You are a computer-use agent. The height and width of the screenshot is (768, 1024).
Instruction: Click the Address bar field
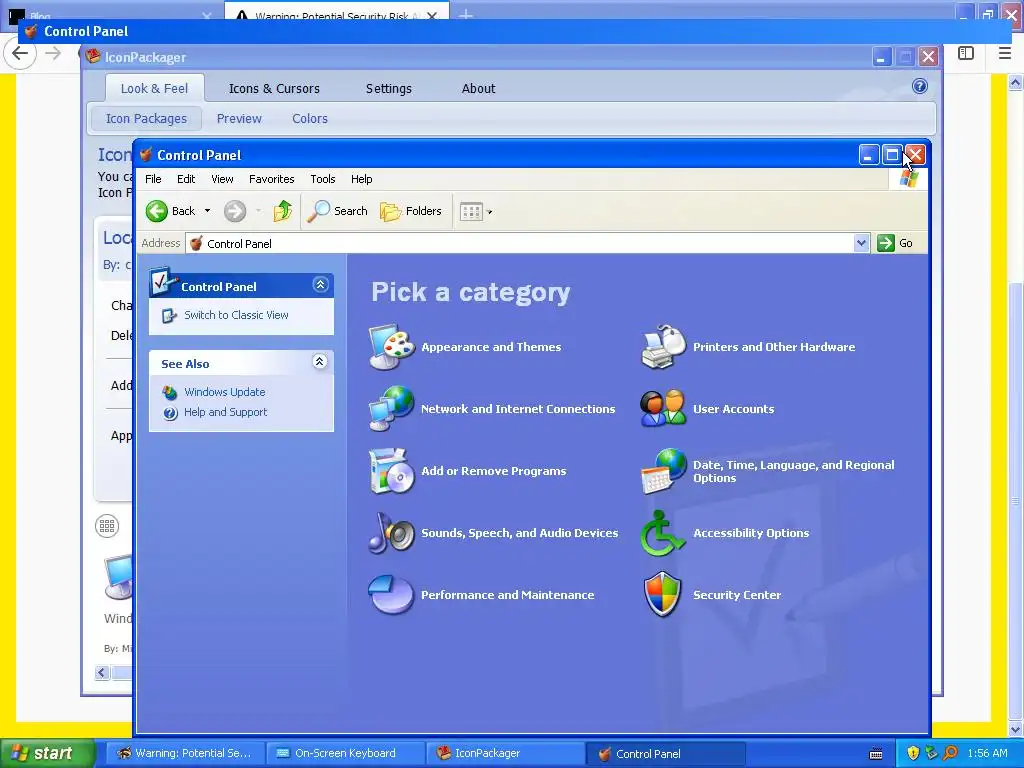click(520, 243)
